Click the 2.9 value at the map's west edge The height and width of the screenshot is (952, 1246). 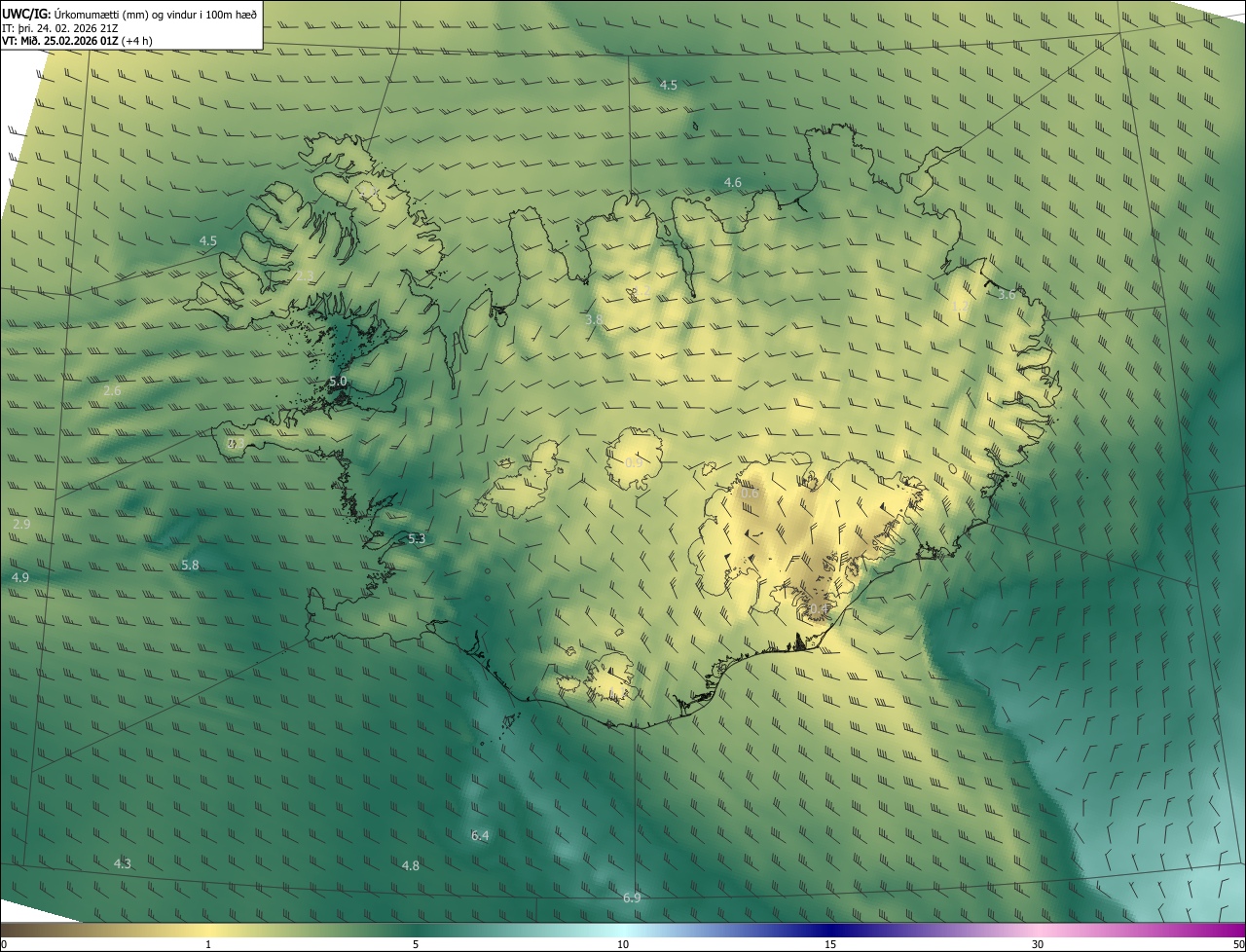pyautogui.click(x=21, y=524)
